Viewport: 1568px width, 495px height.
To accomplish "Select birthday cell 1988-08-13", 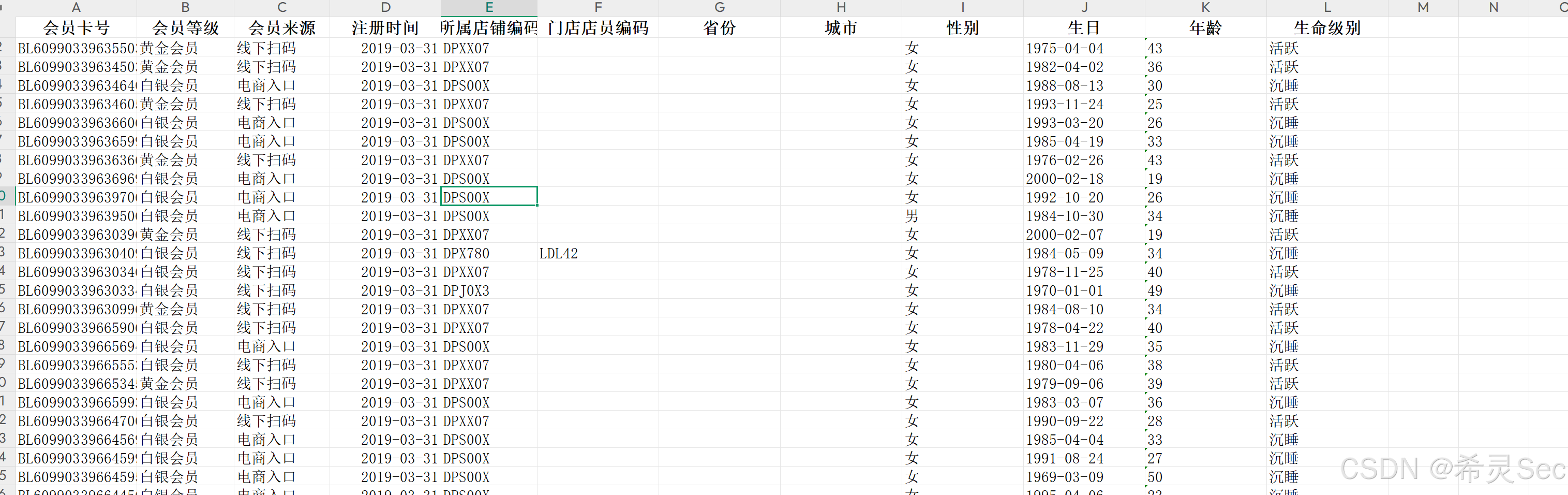I will pos(1084,85).
